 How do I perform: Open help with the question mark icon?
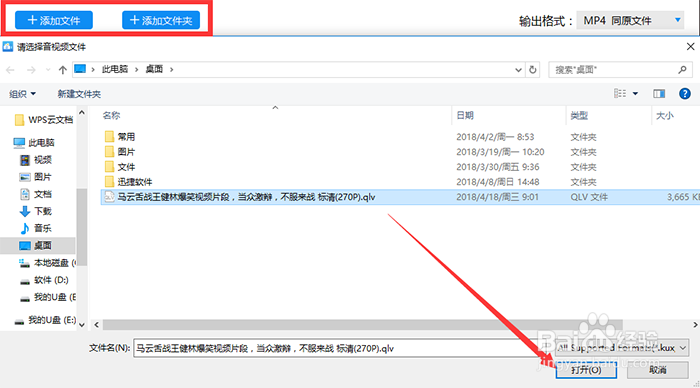point(684,93)
